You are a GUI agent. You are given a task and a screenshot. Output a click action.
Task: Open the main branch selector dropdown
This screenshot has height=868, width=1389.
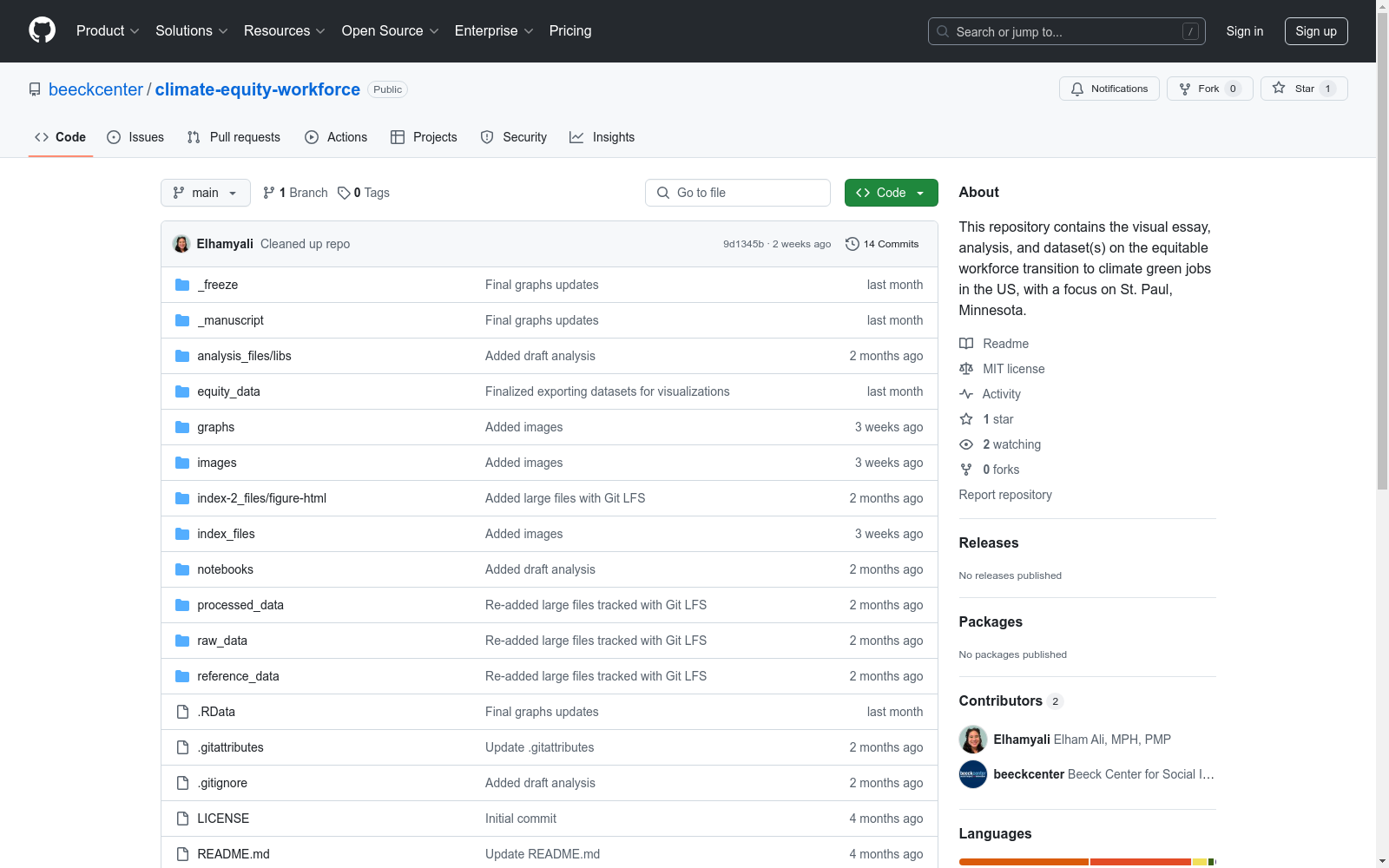click(206, 193)
